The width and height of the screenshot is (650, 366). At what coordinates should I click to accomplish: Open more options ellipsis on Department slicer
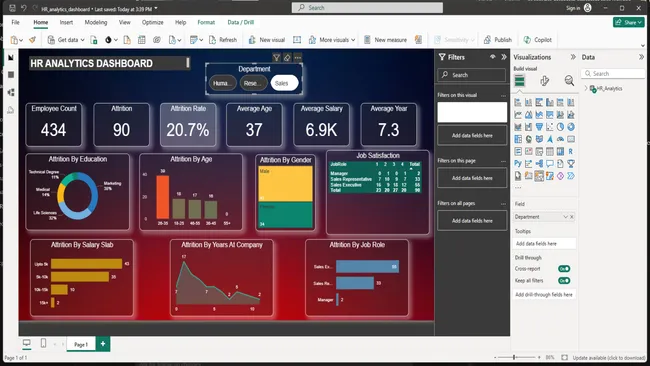[x=298, y=58]
